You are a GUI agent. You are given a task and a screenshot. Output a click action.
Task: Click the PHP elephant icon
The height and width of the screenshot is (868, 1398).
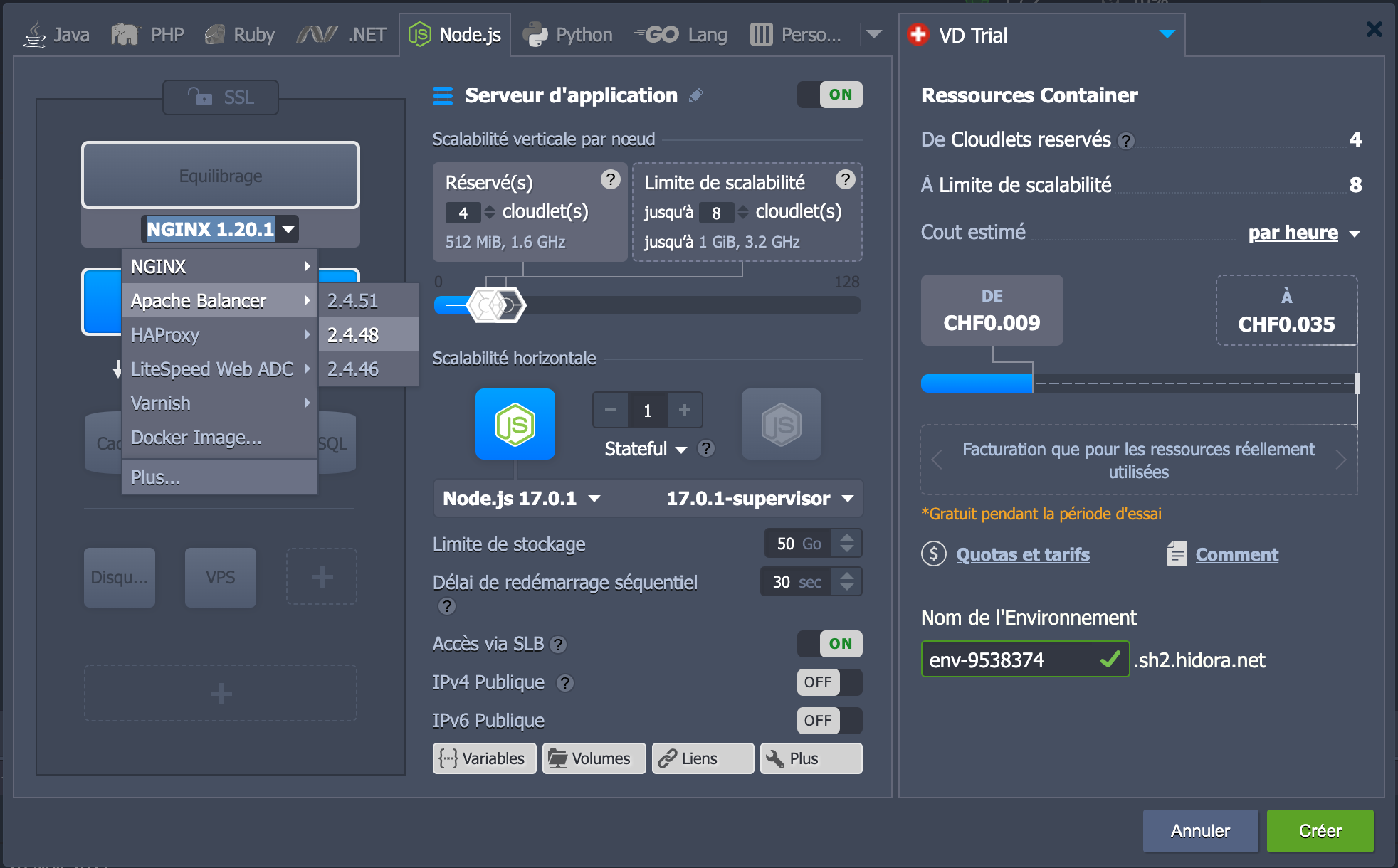point(125,34)
